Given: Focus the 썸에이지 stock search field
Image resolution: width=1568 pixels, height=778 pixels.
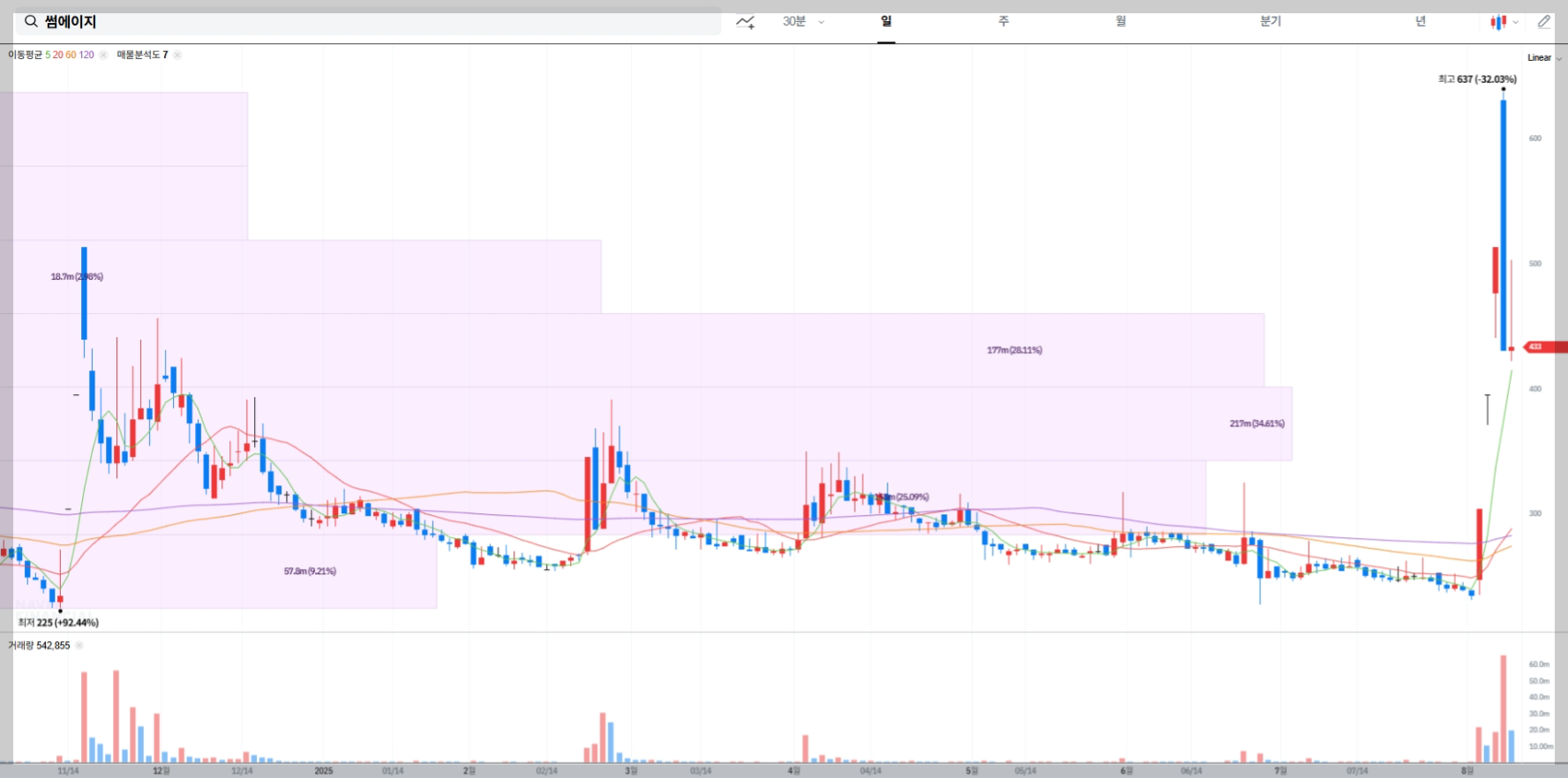Looking at the screenshot, I should coord(368,22).
